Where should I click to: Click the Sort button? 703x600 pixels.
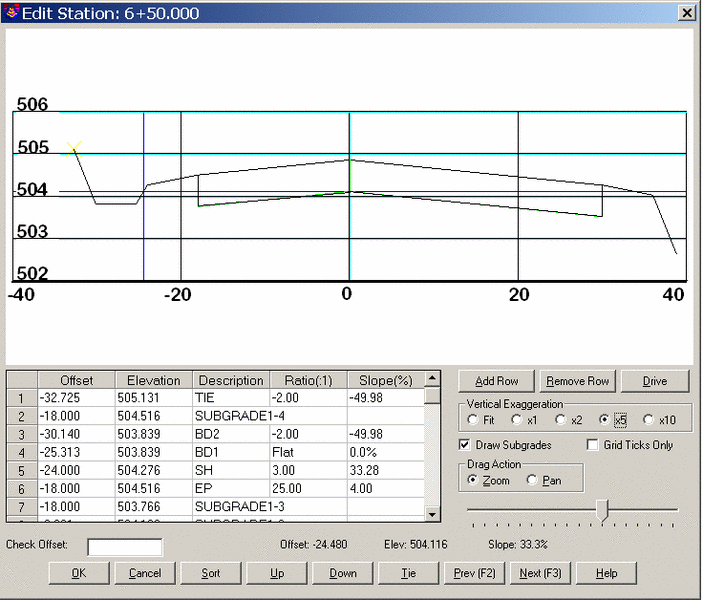point(211,573)
